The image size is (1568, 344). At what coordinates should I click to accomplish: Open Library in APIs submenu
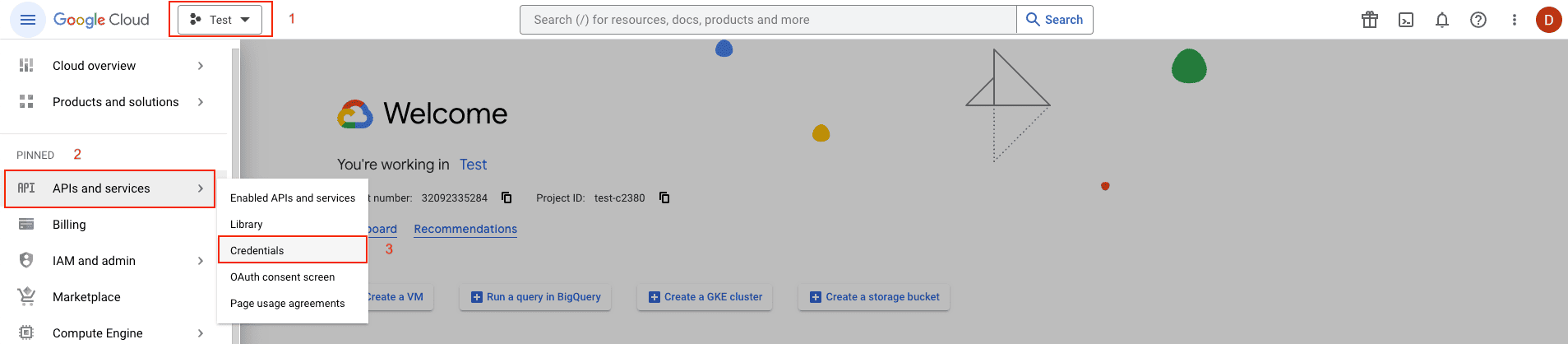coord(247,224)
